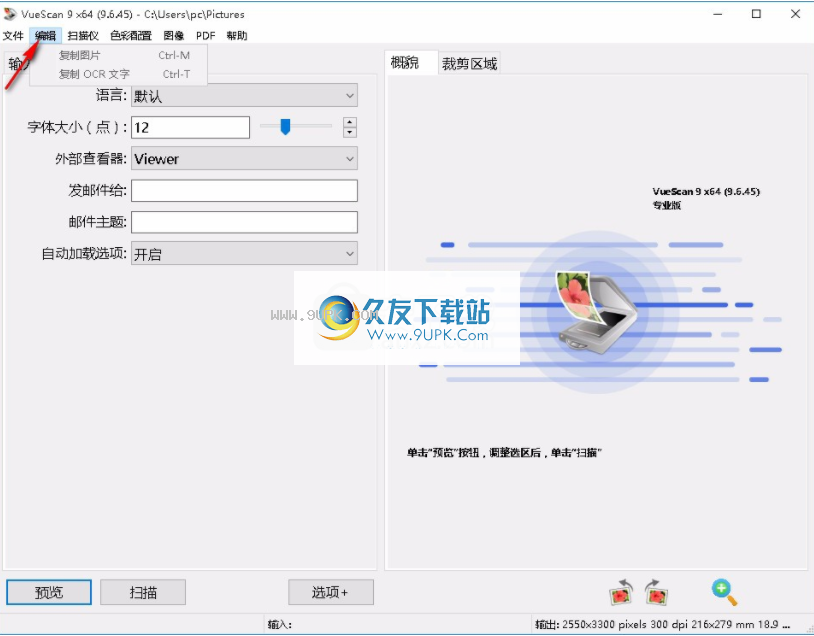The width and height of the screenshot is (814, 636).
Task: Open the 色彩配置 menu
Action: [x=131, y=35]
